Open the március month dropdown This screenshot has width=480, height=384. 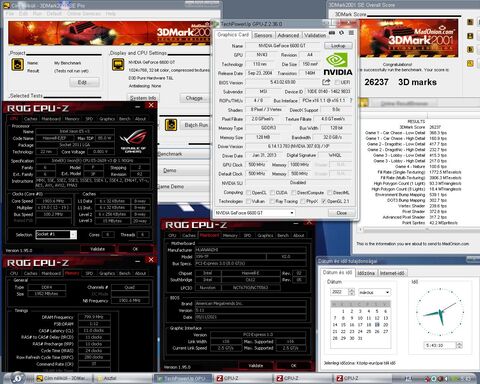tap(374, 292)
